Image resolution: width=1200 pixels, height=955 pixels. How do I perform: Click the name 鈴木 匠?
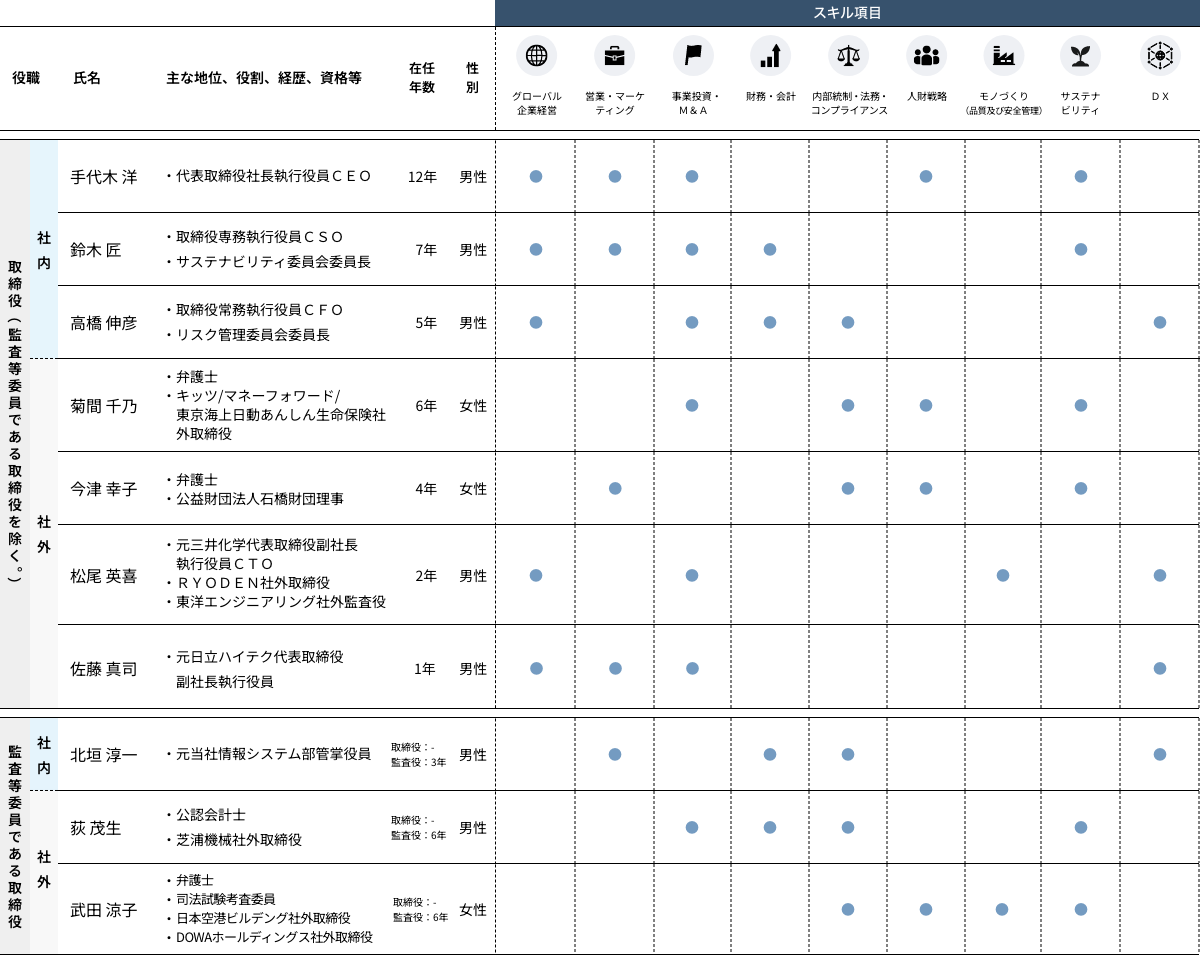point(96,250)
